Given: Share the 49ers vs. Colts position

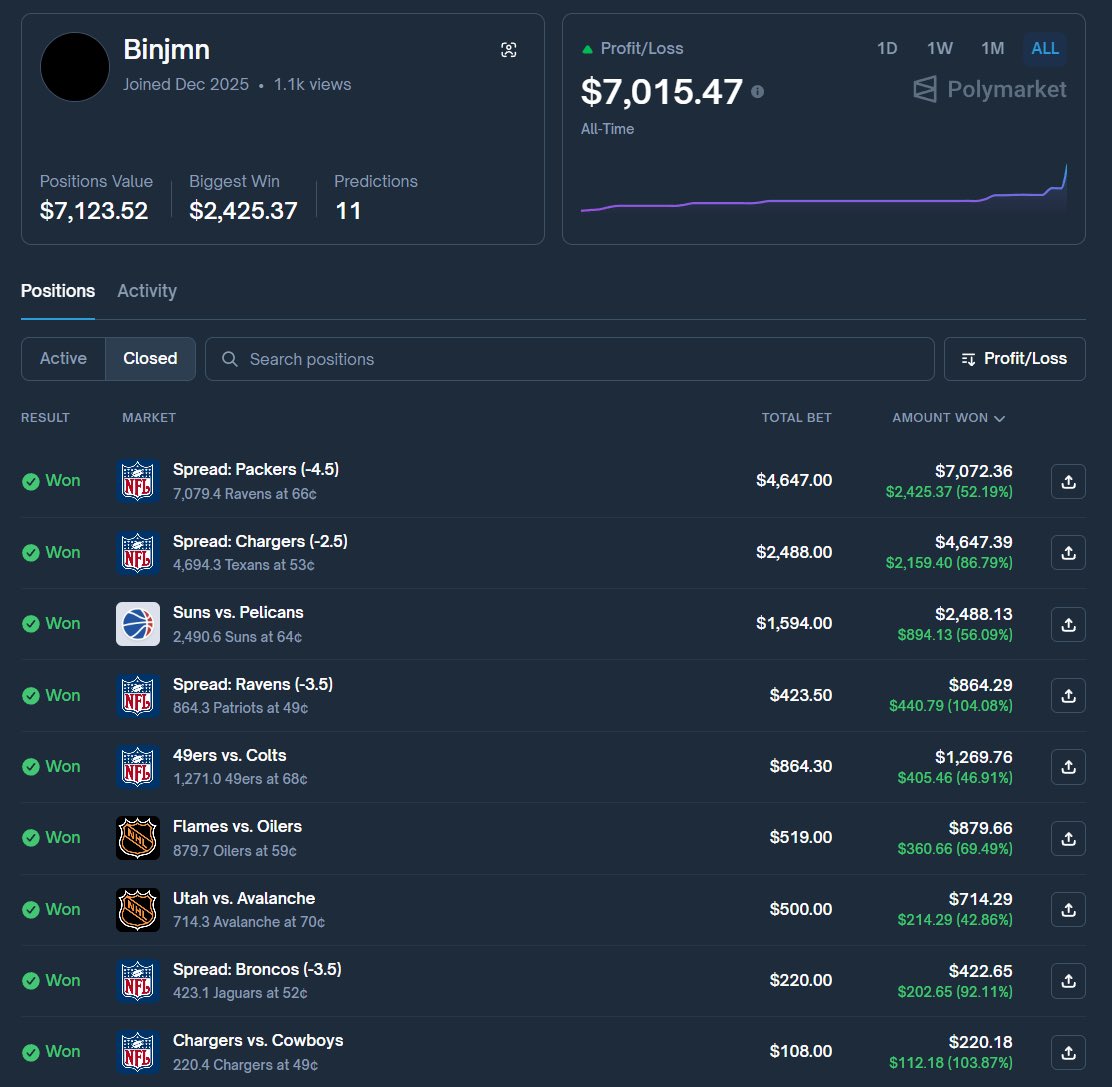Looking at the screenshot, I should click(1068, 767).
